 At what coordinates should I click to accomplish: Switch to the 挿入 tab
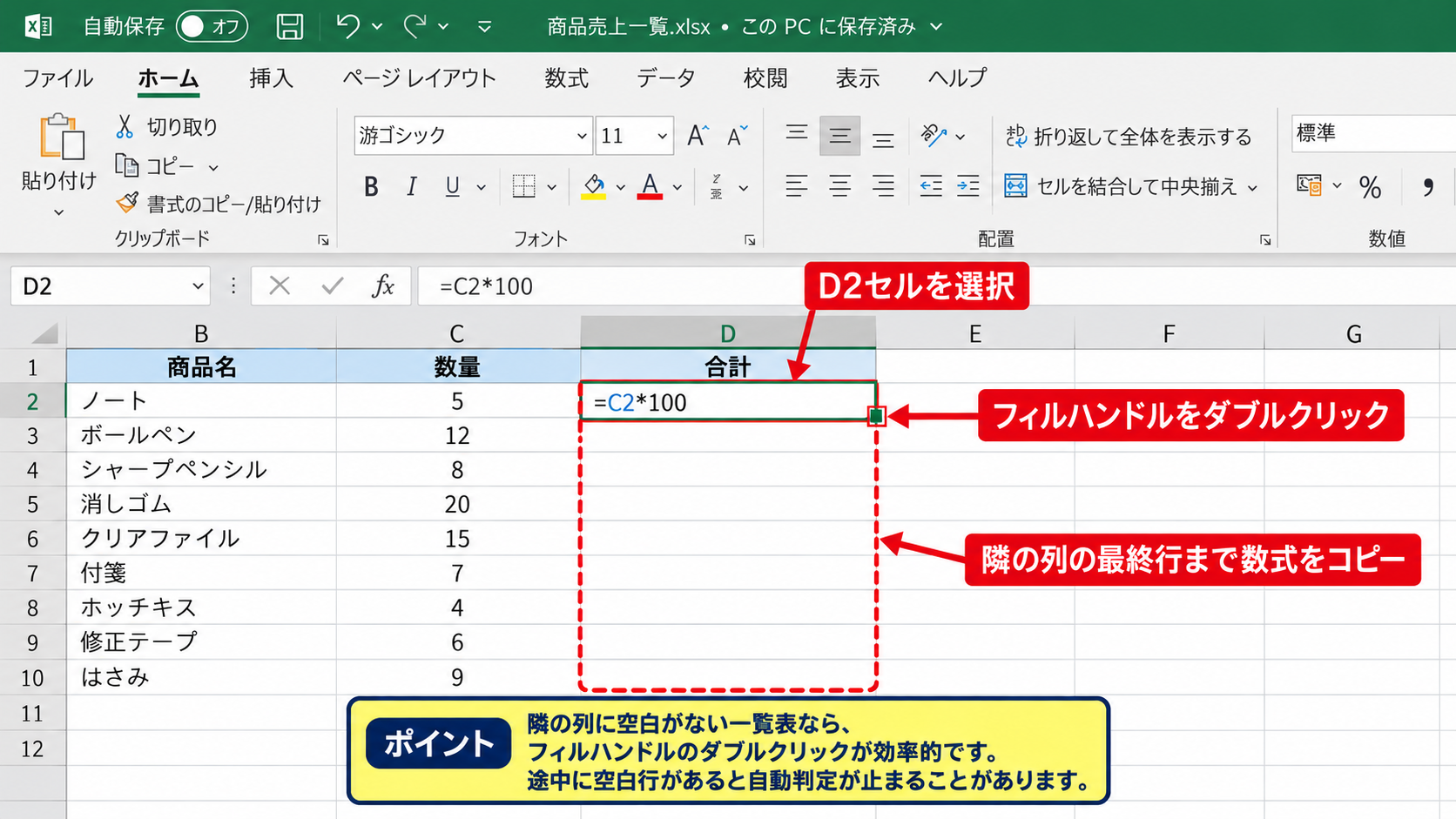[271, 77]
